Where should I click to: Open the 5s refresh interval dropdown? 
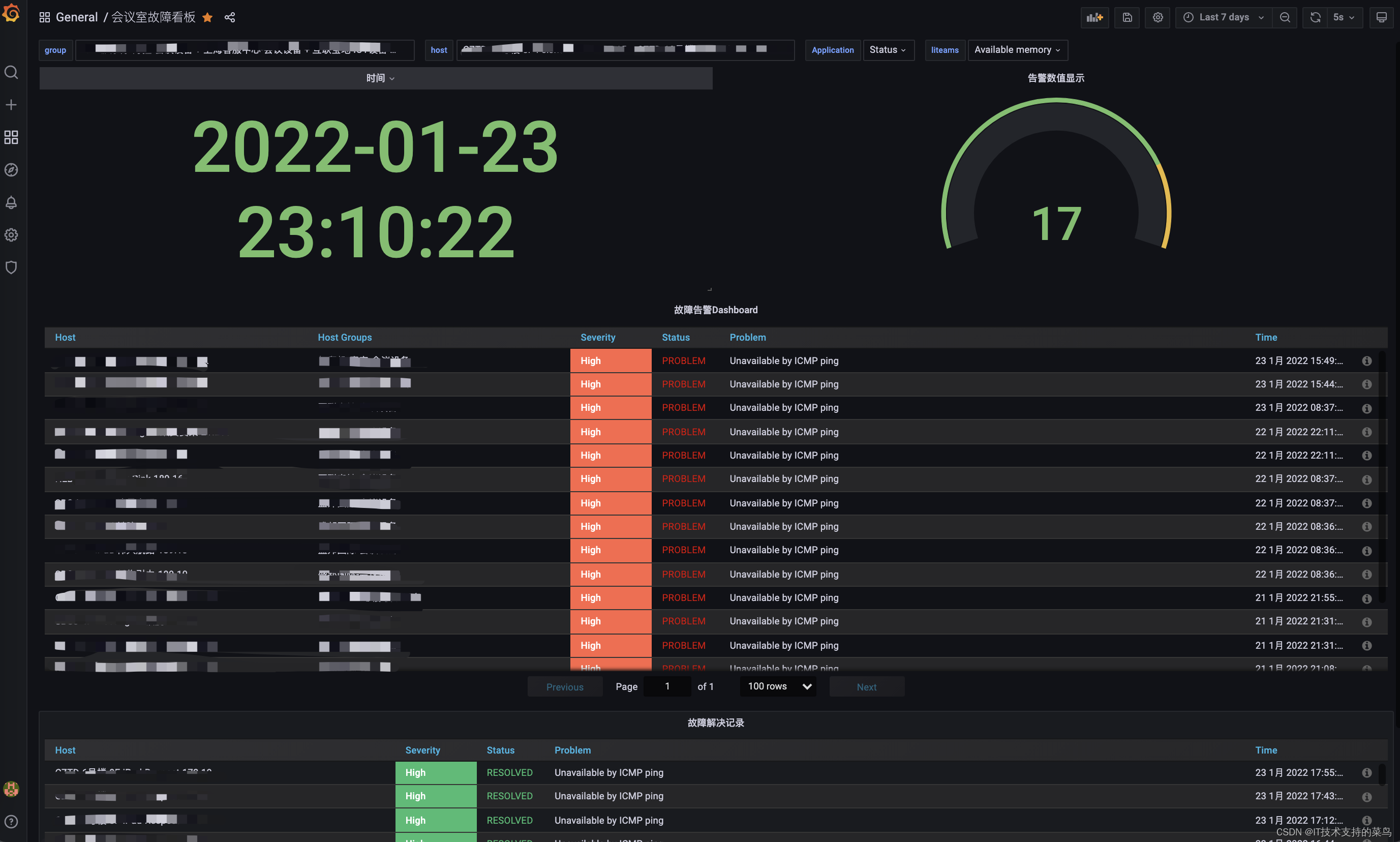coord(1345,18)
